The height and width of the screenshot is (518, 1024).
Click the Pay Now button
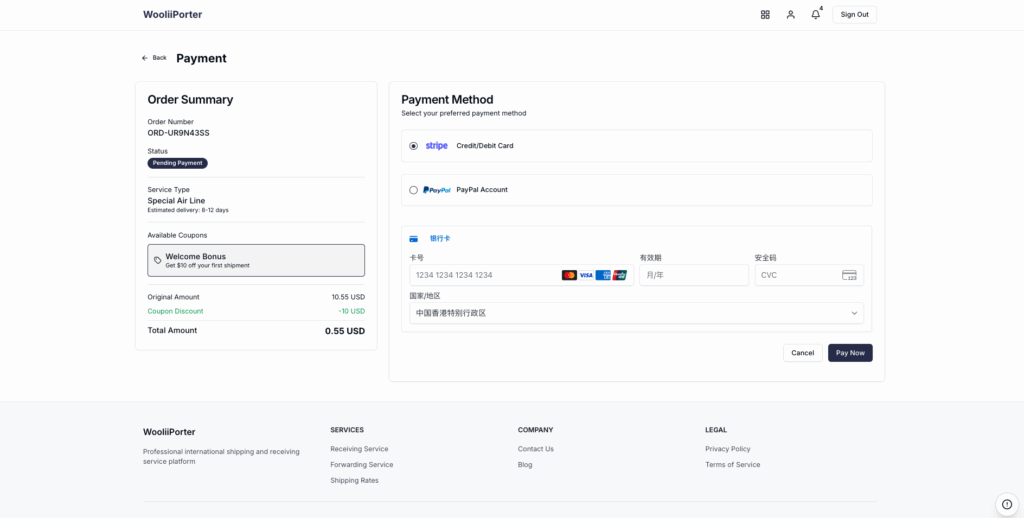(849, 353)
